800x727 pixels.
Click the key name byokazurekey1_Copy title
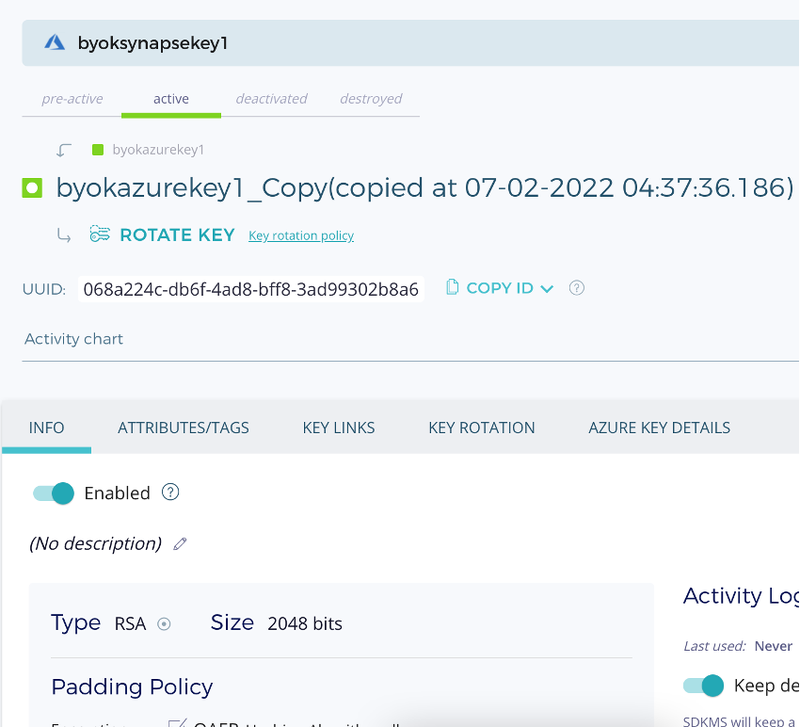(x=425, y=188)
